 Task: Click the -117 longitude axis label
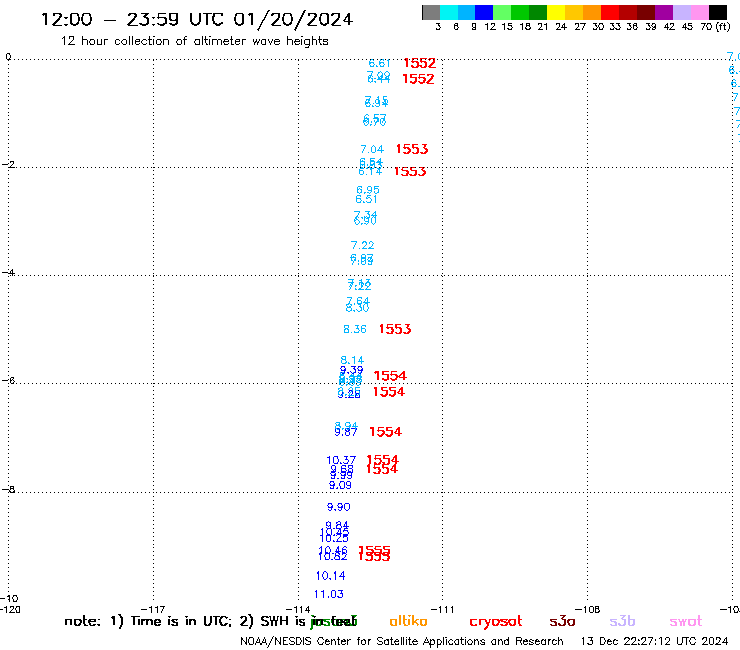click(153, 609)
